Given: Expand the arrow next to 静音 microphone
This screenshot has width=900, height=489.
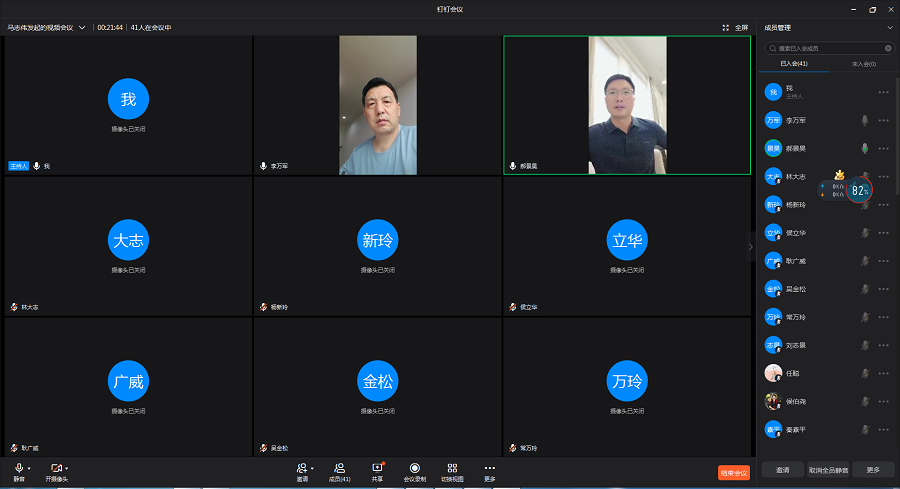Looking at the screenshot, I should (x=29, y=468).
